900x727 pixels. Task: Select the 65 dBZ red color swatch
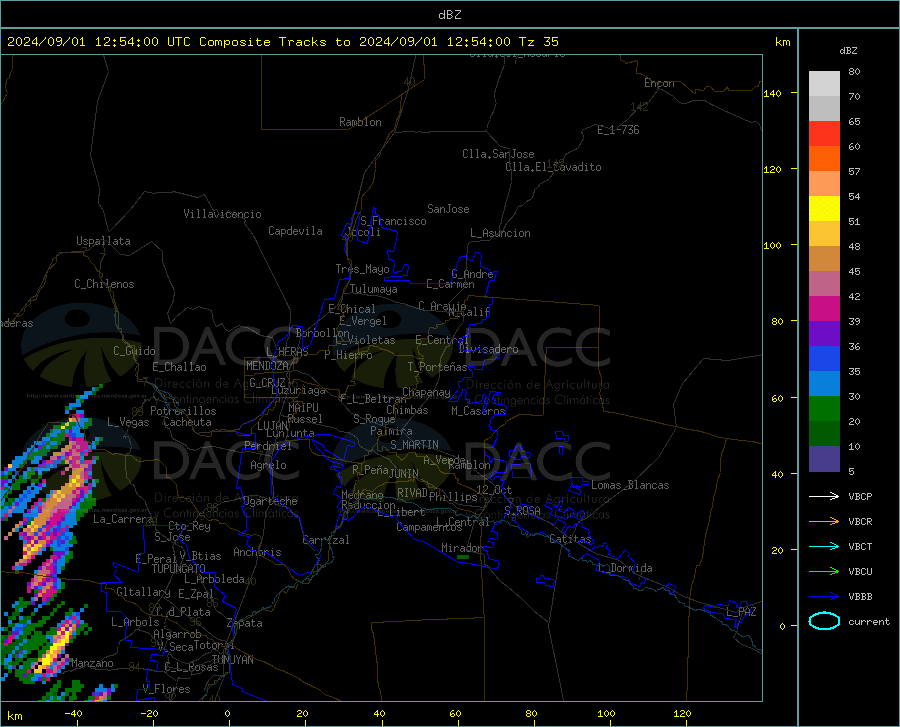(x=824, y=134)
